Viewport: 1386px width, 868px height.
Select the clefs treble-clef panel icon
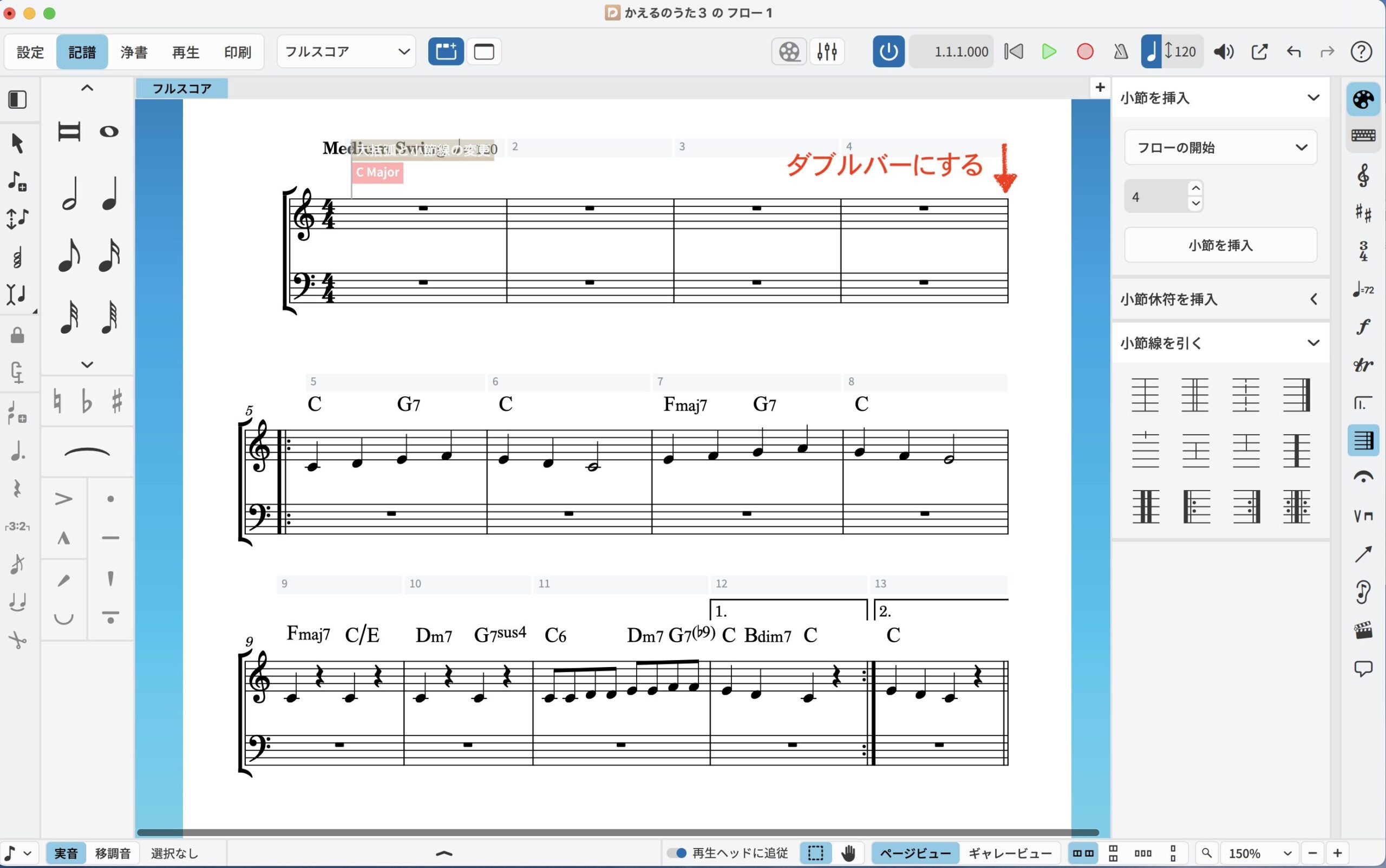tap(1363, 174)
